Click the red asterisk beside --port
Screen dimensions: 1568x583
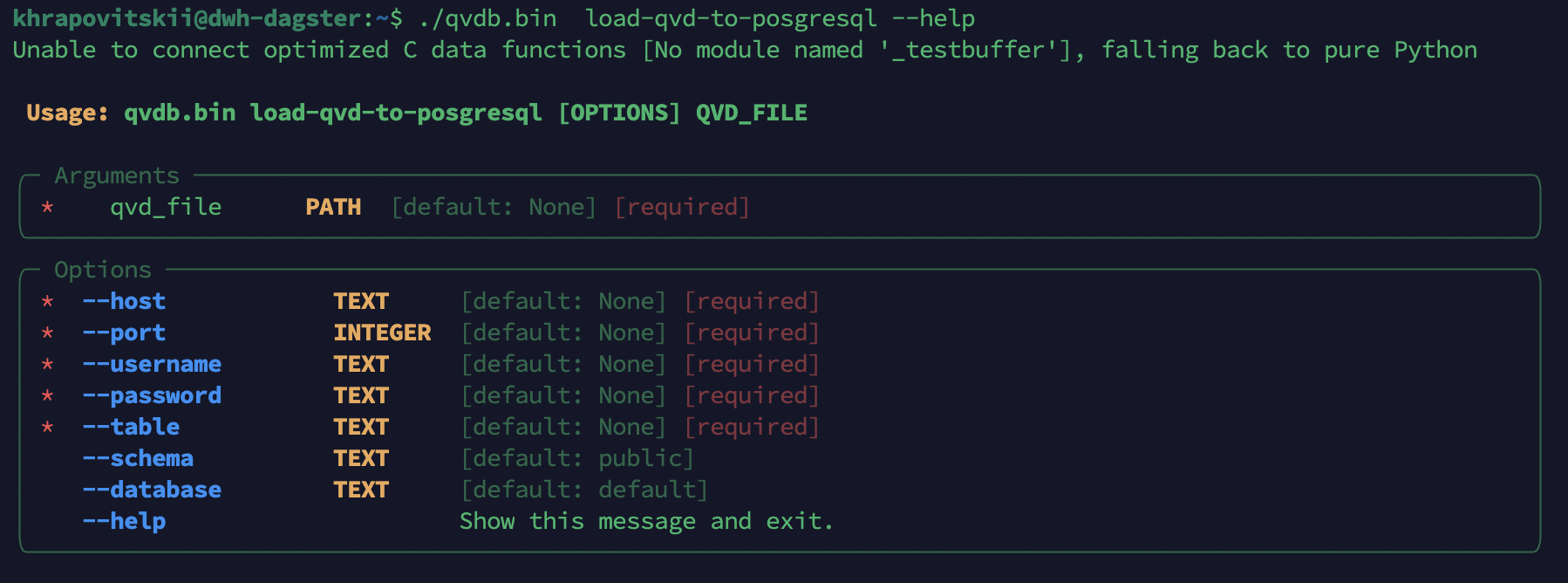48,333
